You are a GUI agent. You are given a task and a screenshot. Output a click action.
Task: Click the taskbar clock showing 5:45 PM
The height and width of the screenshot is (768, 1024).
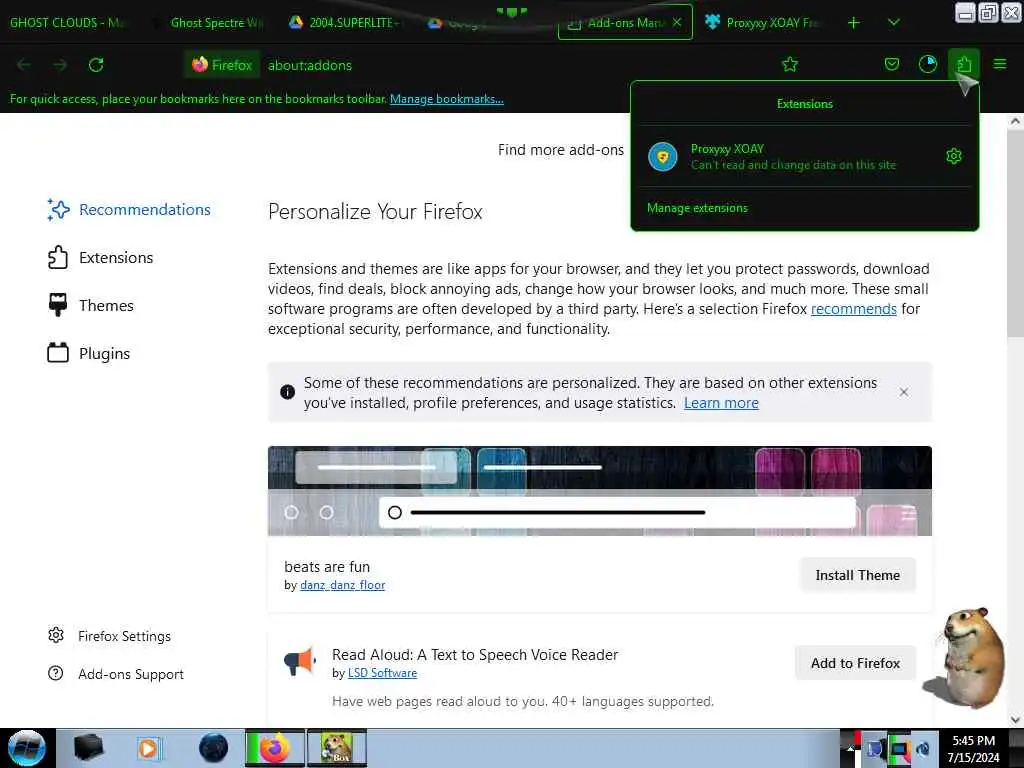973,749
